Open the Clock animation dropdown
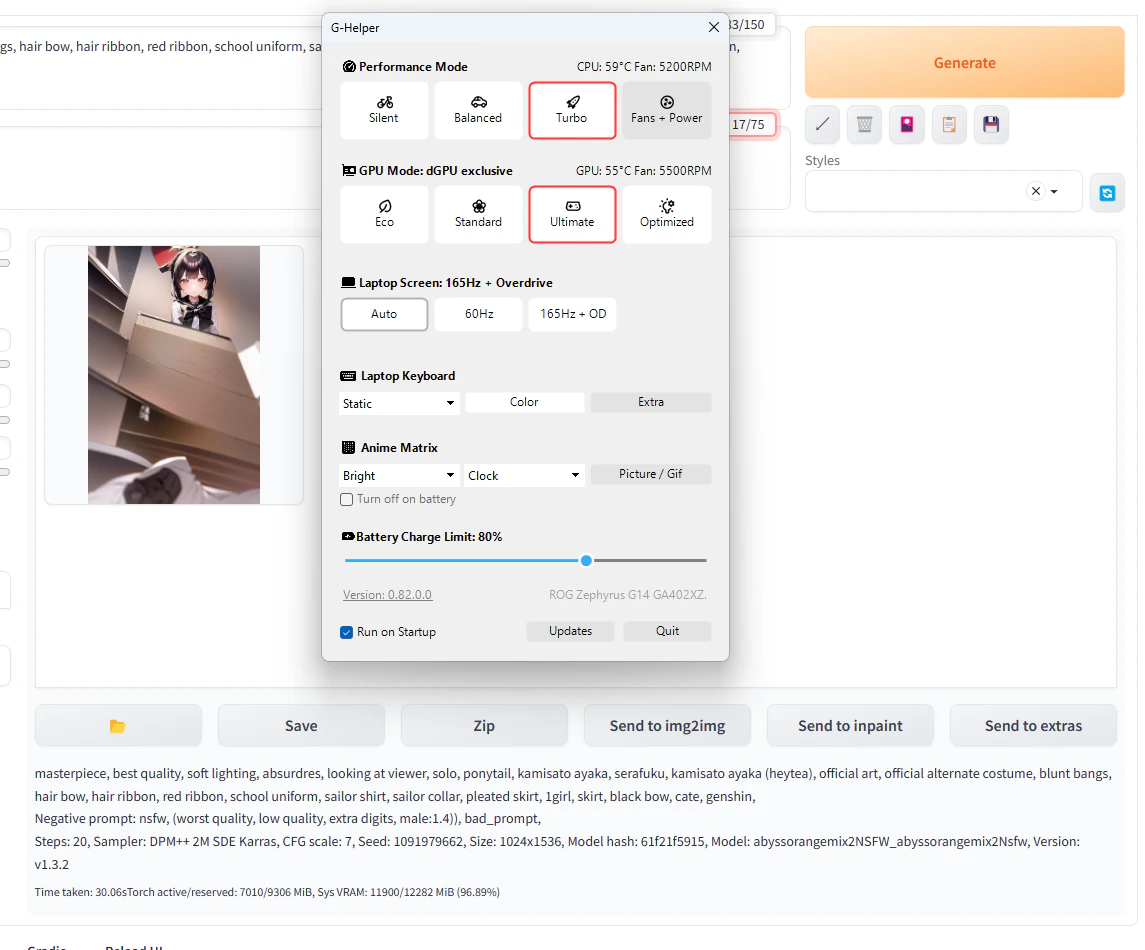 524,475
